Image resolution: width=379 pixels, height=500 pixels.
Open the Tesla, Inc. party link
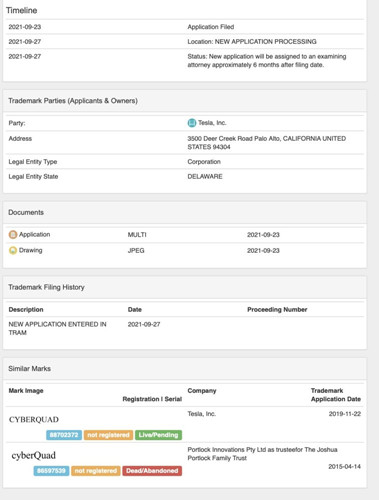212,123
